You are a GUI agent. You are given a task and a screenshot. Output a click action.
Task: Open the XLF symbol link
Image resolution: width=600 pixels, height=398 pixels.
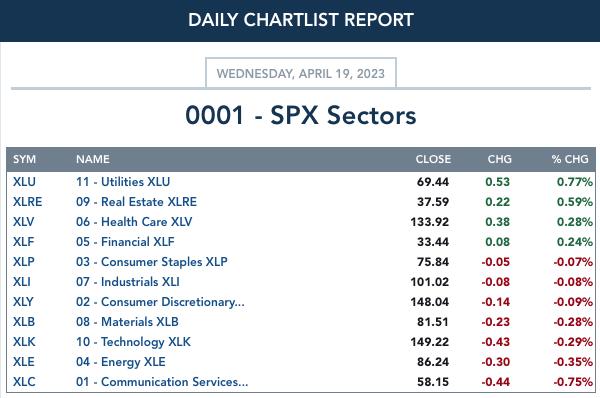click(23, 242)
